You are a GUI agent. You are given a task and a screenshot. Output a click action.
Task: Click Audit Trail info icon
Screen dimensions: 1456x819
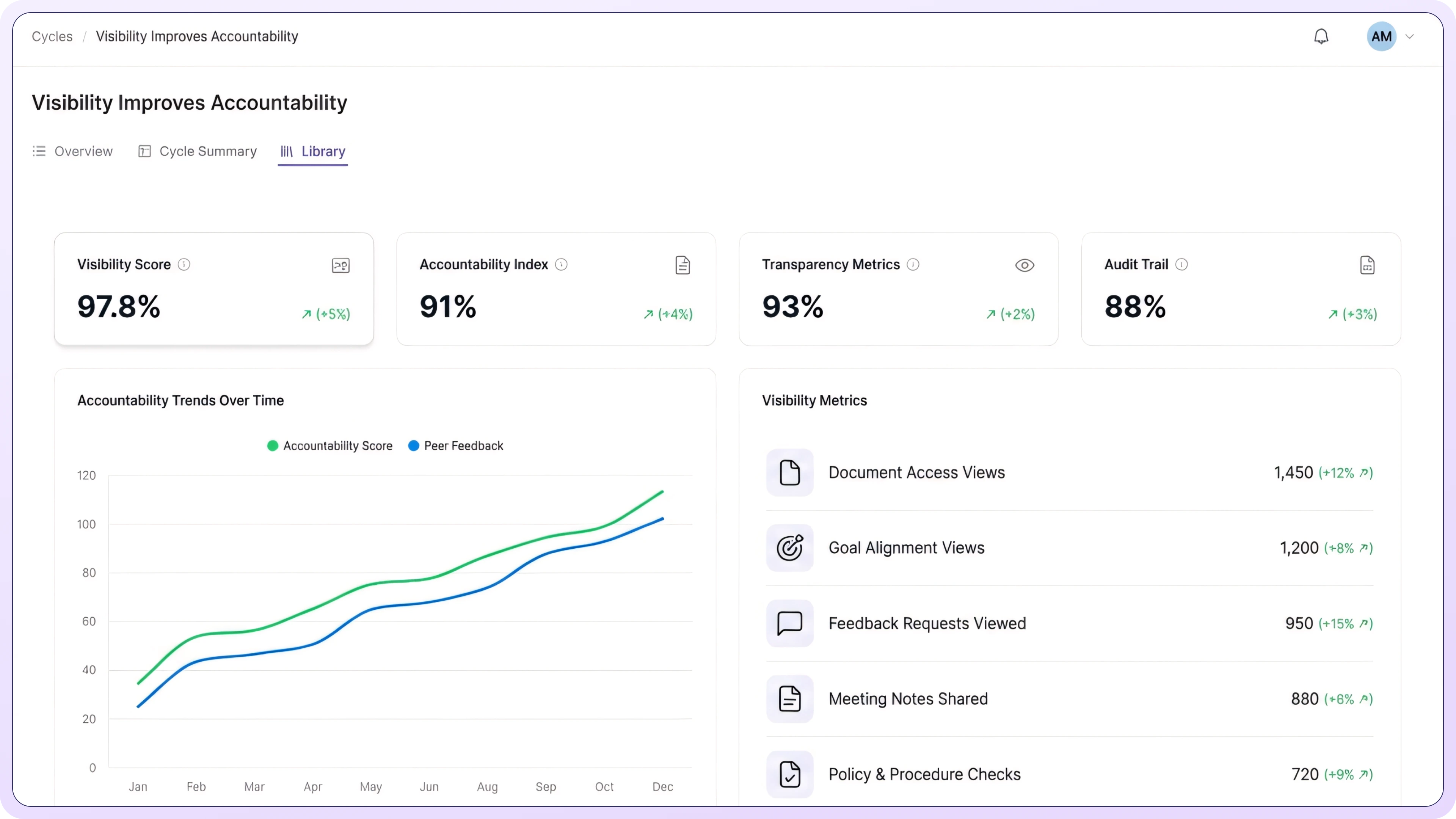pos(1181,265)
